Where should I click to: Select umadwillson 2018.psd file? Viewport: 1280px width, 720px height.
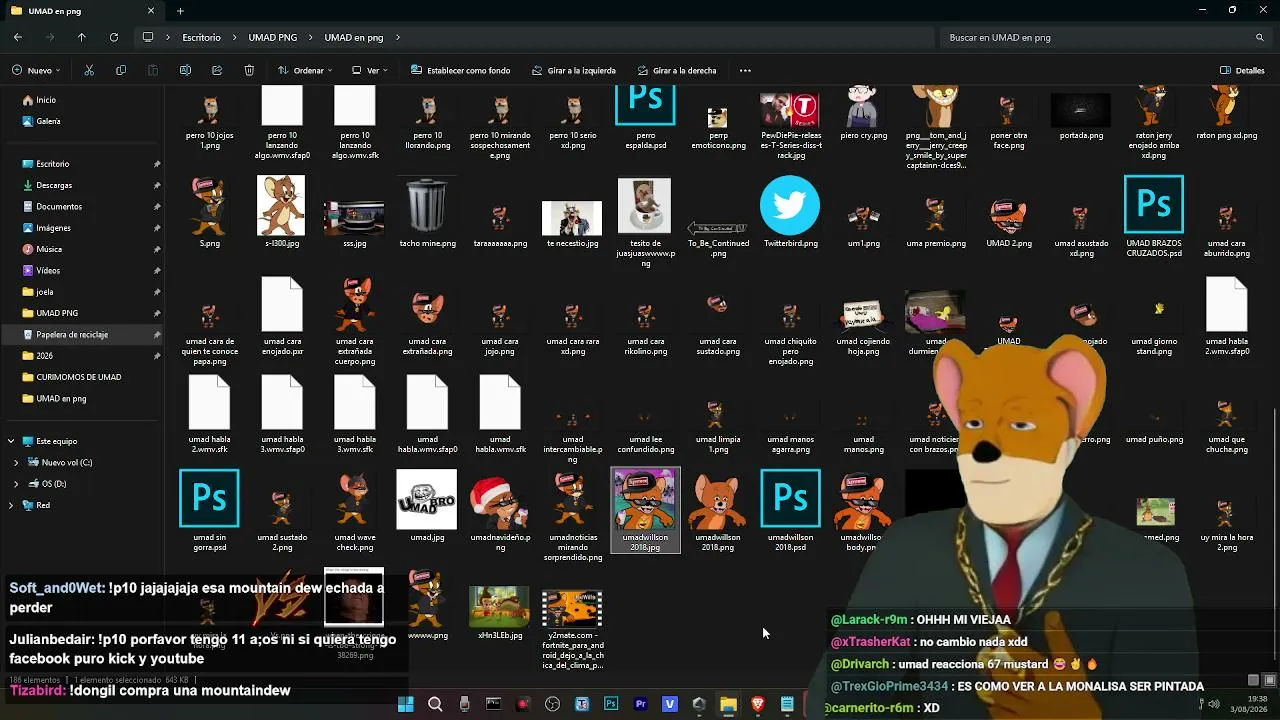[x=790, y=510]
